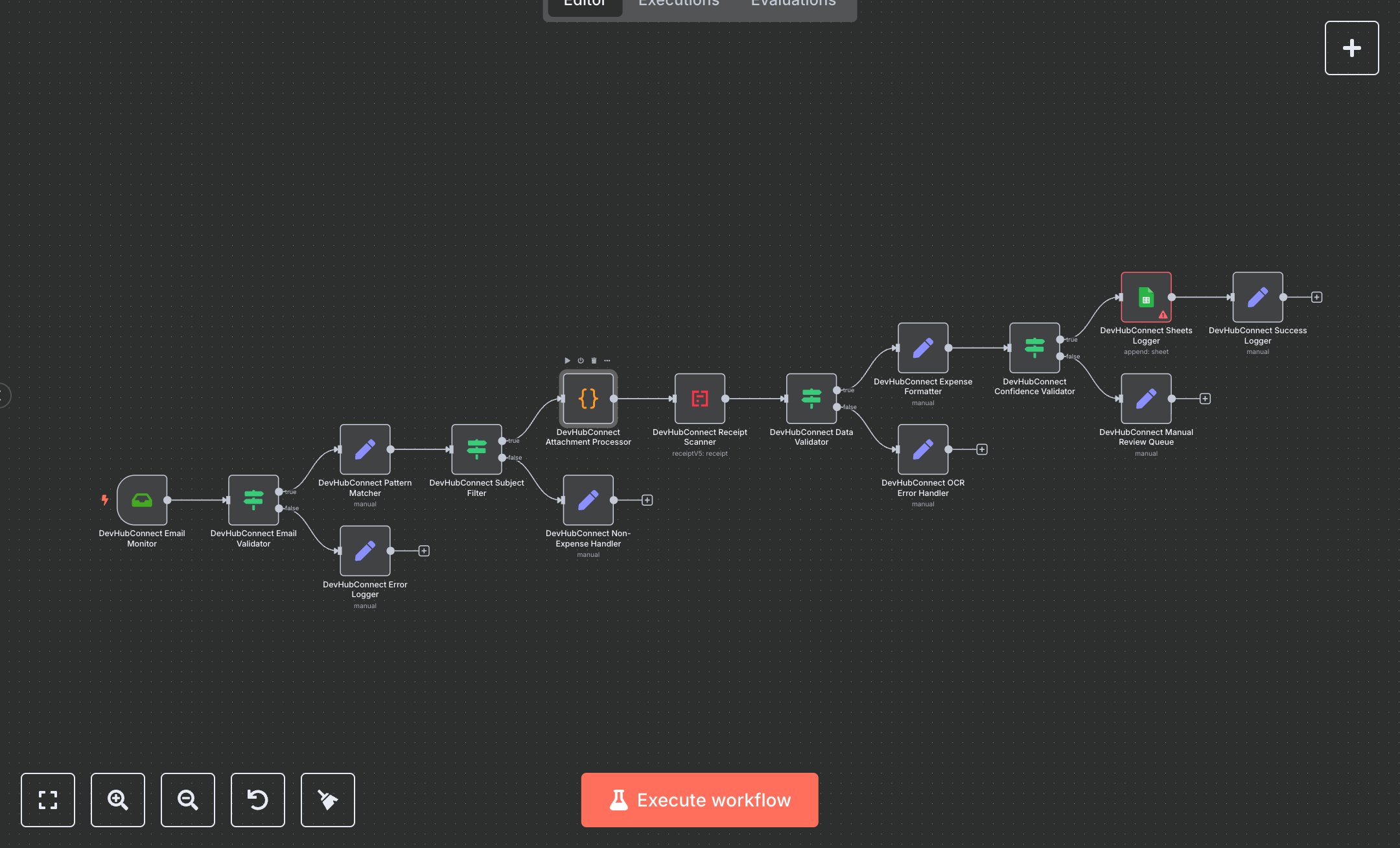Screen dimensions: 1400x848
Task: Click Email Validator true output connector
Action: [x=279, y=491]
